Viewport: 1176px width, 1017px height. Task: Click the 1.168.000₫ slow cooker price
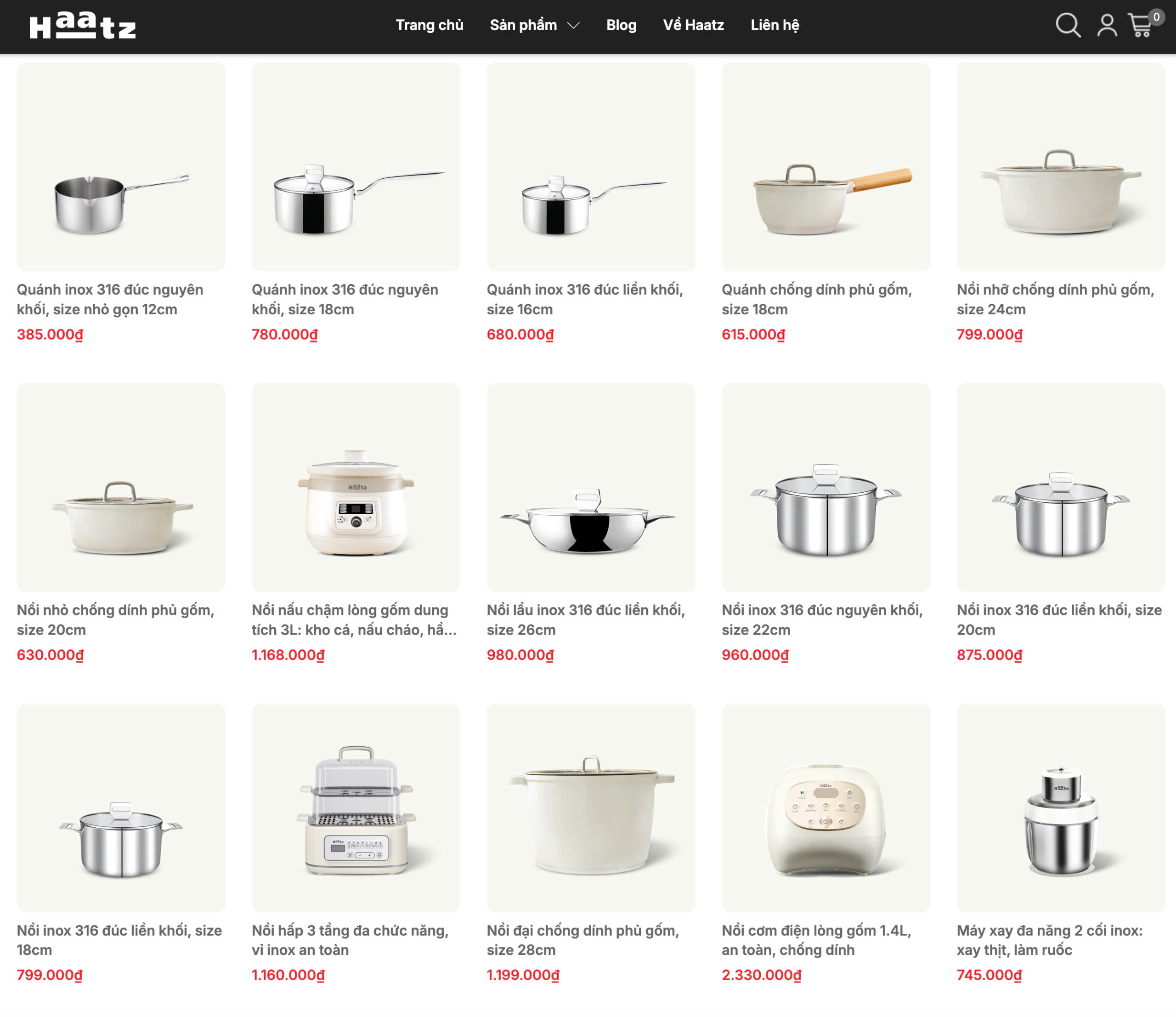pyautogui.click(x=288, y=655)
